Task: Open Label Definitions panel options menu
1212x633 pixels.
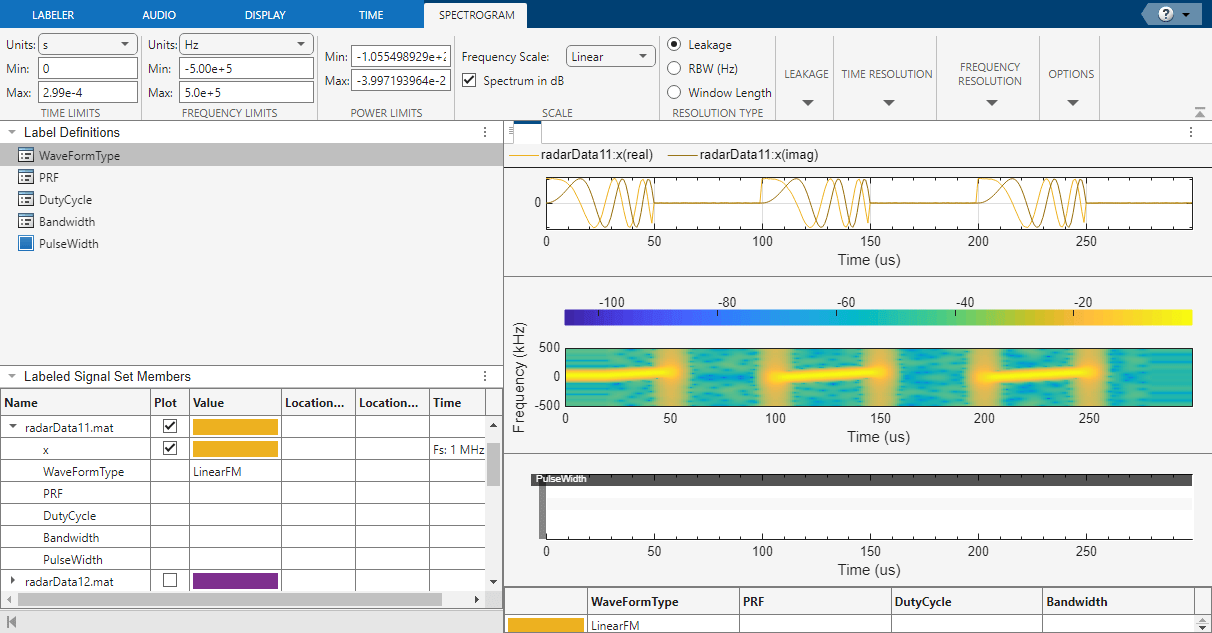Action: (485, 132)
